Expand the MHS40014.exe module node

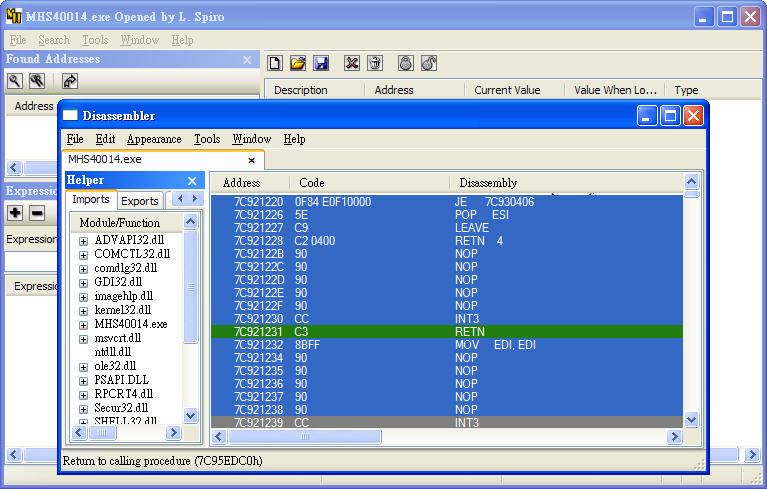83,325
